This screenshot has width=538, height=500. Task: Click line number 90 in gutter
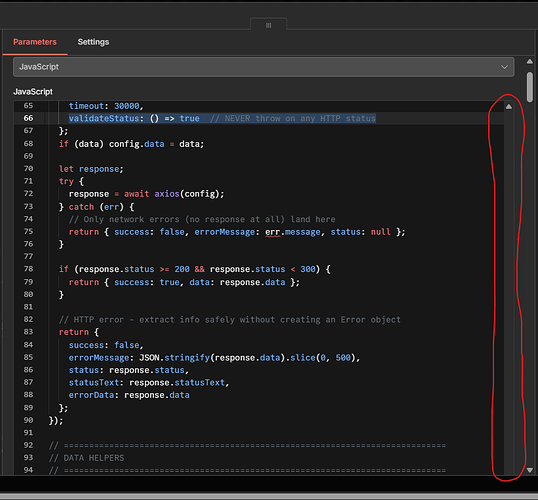[28, 420]
